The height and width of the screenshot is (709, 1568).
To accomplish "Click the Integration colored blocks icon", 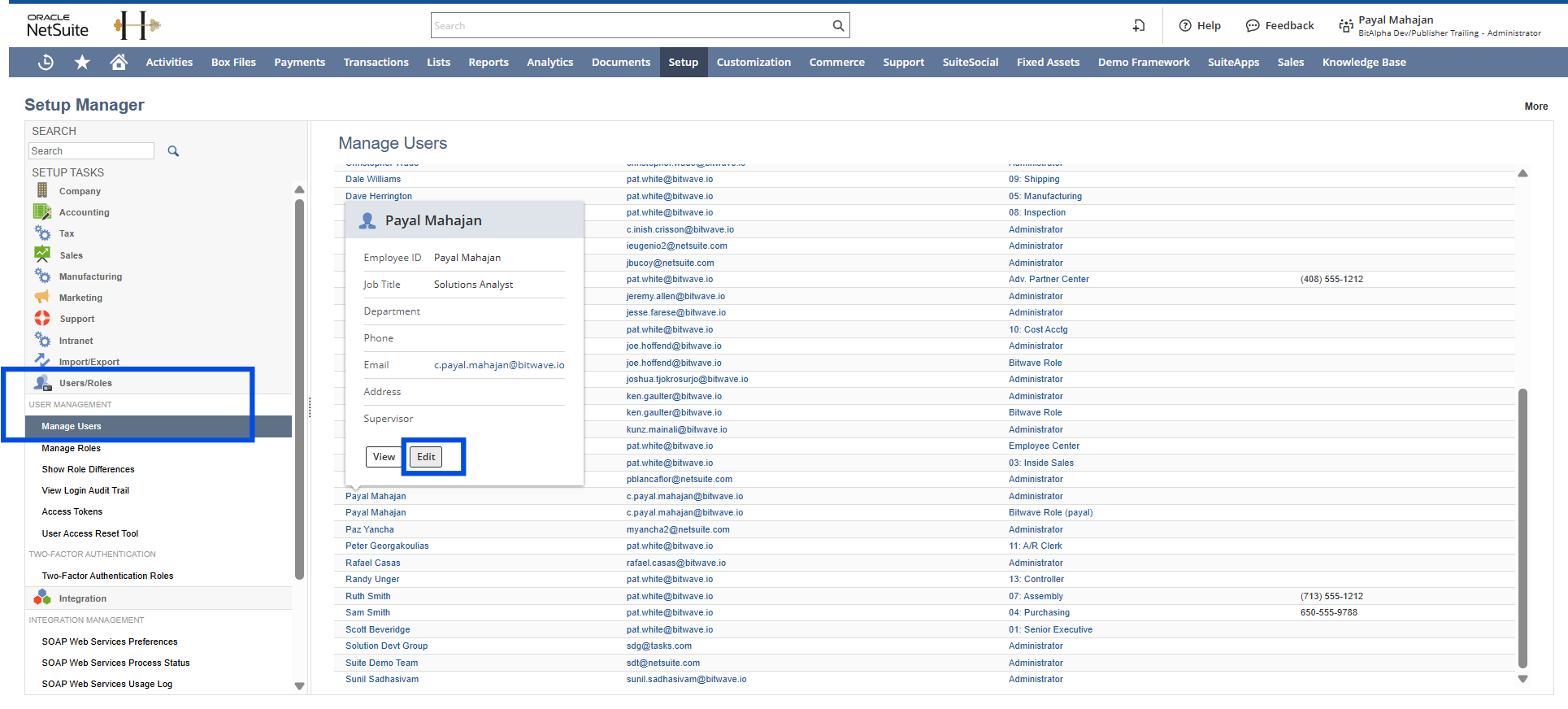I will point(42,598).
